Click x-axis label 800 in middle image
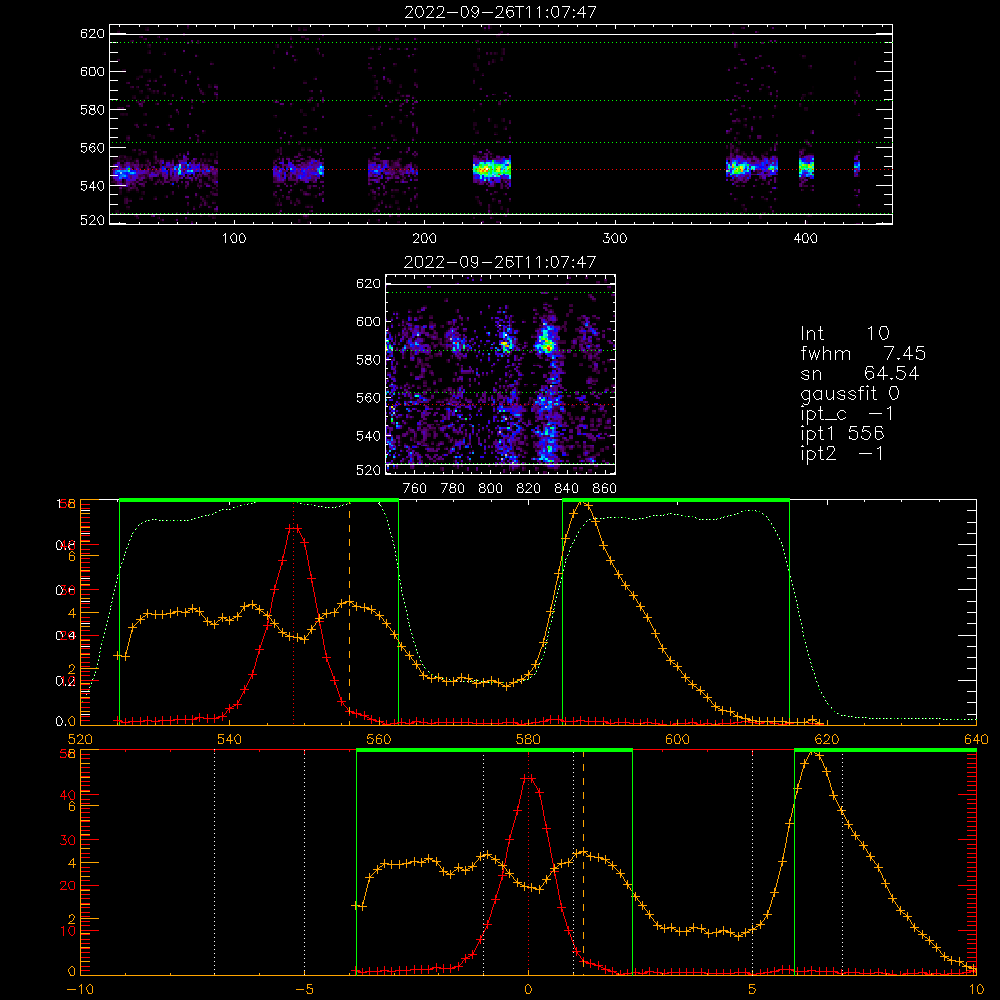Image resolution: width=1000 pixels, height=1000 pixels. click(x=490, y=489)
